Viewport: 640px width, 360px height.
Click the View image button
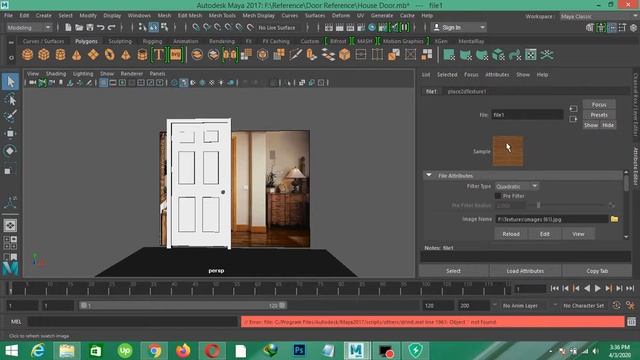coord(578,234)
